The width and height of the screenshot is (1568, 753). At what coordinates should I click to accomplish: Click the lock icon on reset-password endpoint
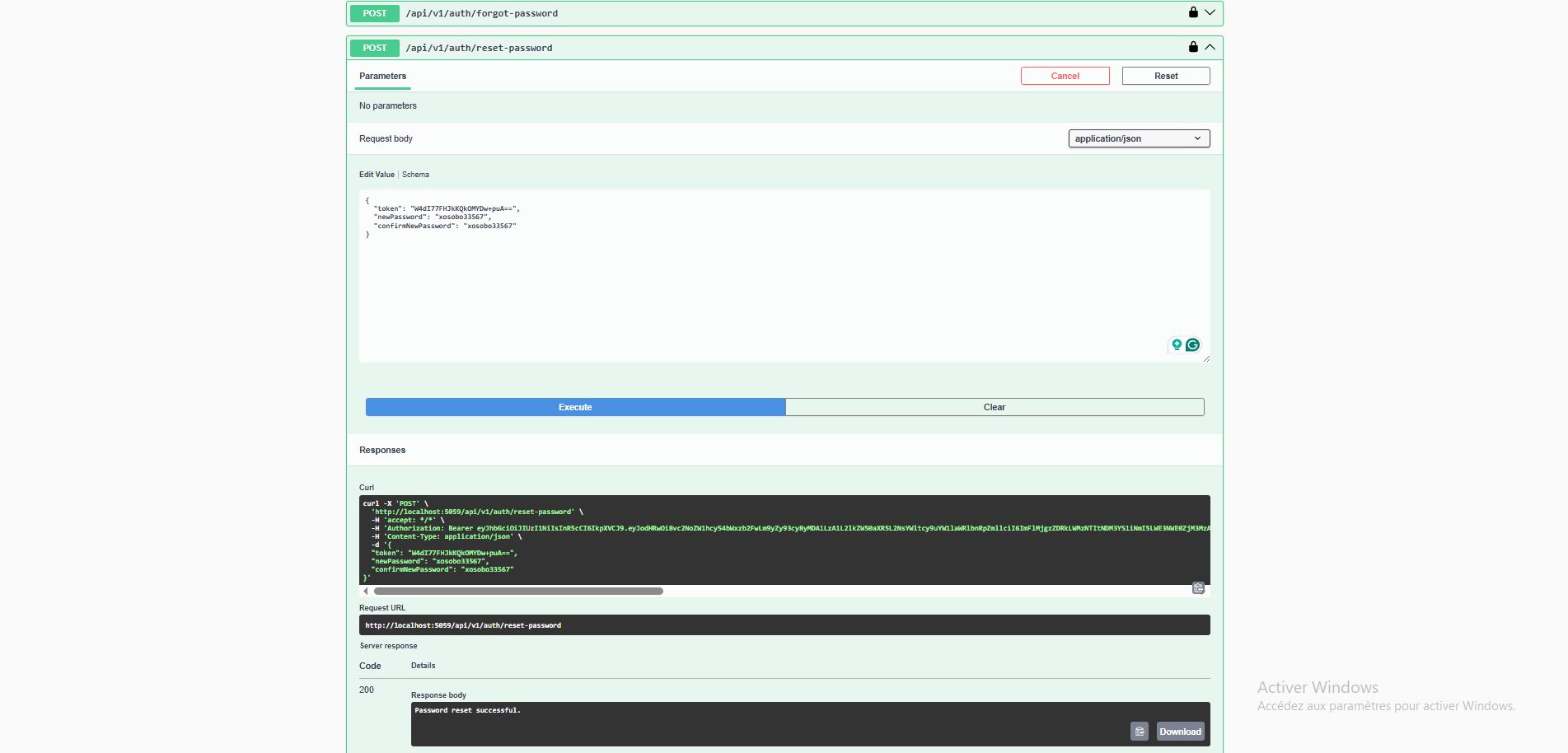click(x=1192, y=47)
